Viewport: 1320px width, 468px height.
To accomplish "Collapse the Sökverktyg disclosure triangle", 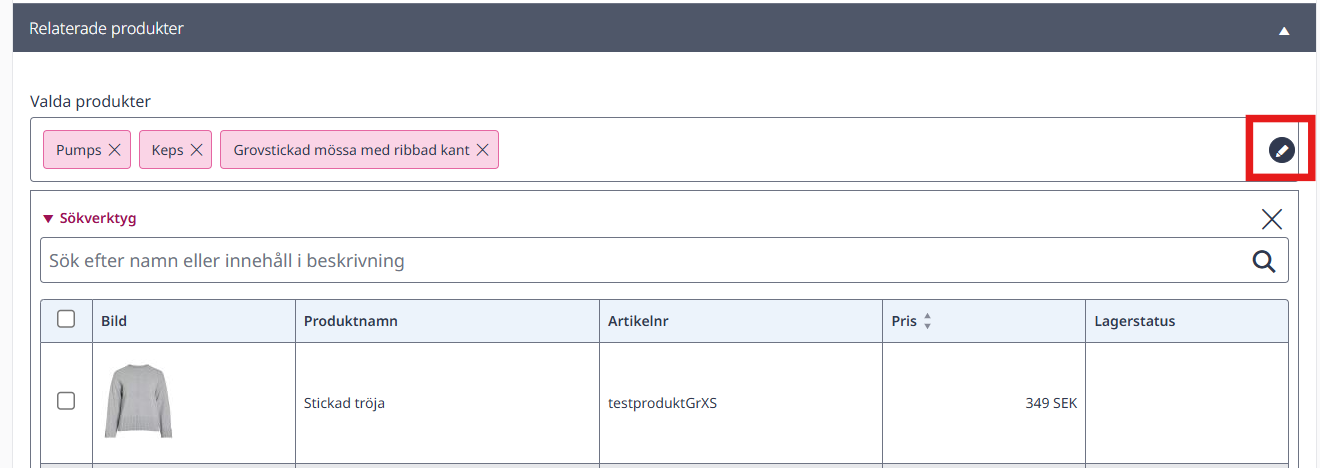I will pos(47,218).
